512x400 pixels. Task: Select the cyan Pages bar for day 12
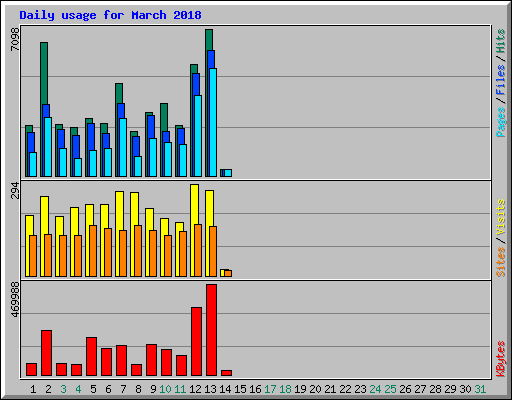coord(198,136)
